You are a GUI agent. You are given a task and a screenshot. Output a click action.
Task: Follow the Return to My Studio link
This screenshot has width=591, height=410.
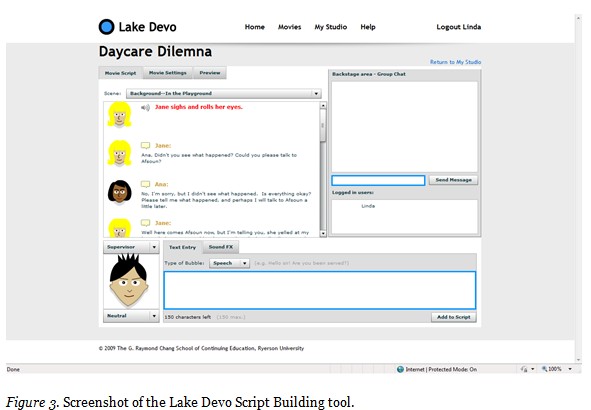(x=455, y=62)
